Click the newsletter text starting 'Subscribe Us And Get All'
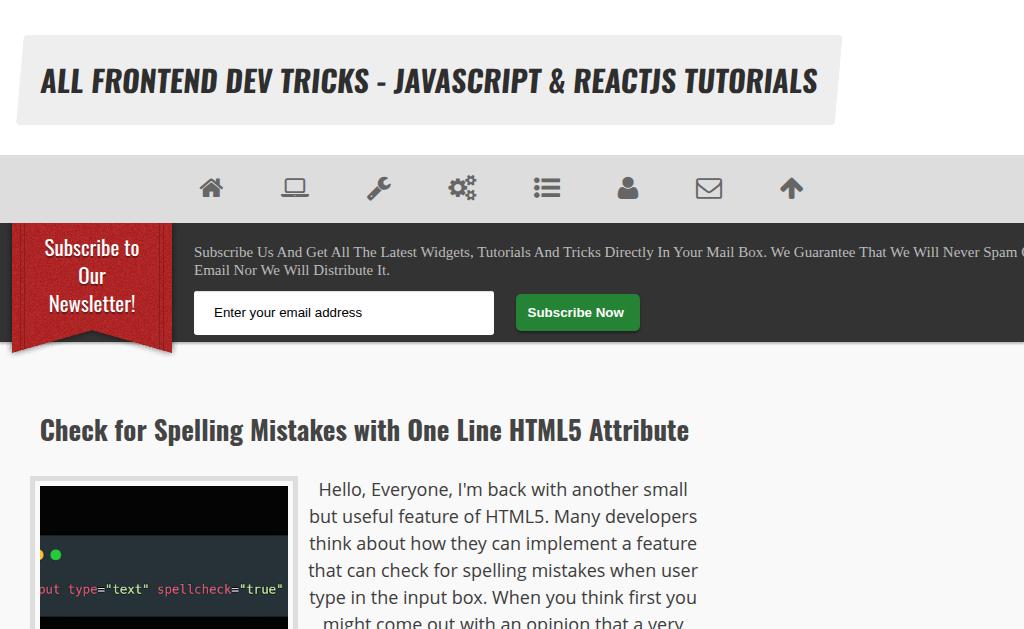 pos(609,261)
